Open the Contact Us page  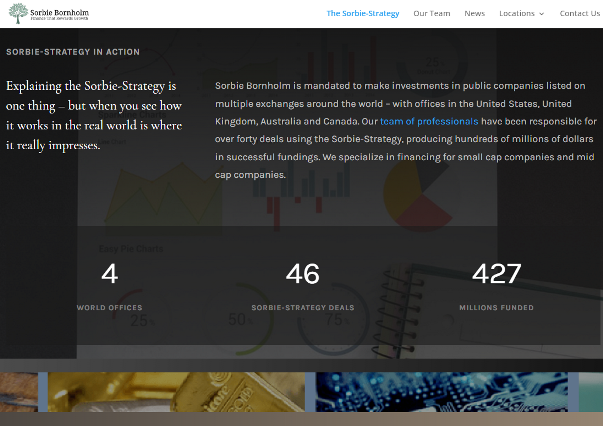580,13
